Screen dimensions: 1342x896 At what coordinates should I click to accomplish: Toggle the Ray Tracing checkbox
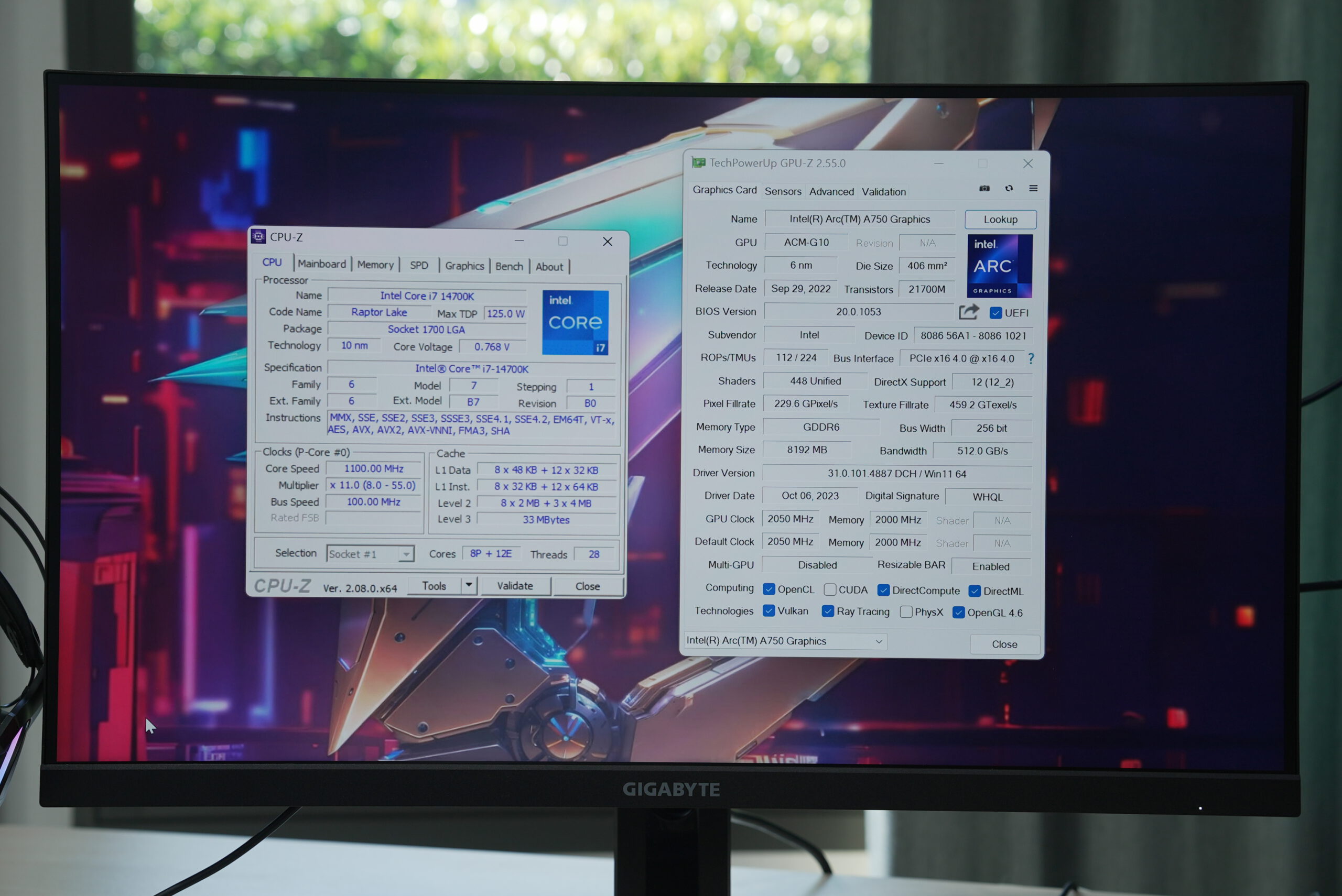point(828,611)
